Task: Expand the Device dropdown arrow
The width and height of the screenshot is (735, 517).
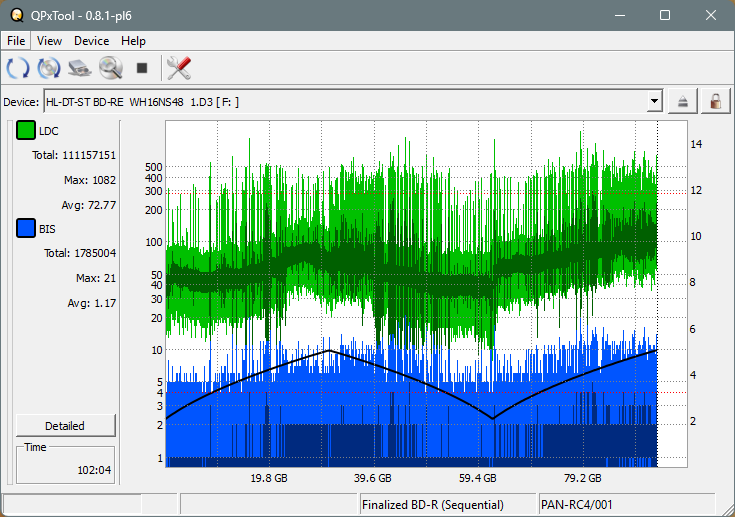Action: point(654,101)
